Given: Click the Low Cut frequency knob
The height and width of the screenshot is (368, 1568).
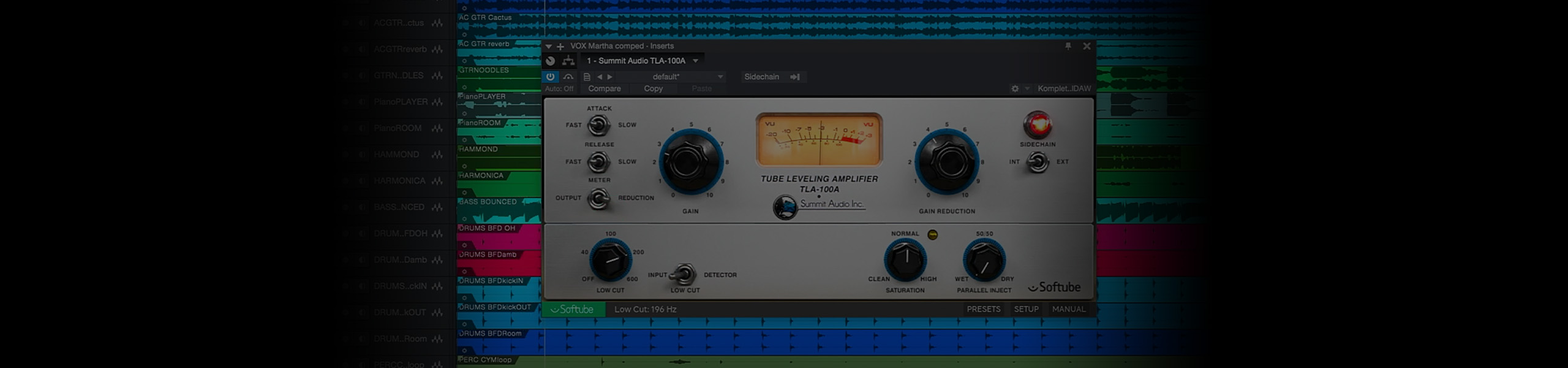Looking at the screenshot, I should (610, 261).
